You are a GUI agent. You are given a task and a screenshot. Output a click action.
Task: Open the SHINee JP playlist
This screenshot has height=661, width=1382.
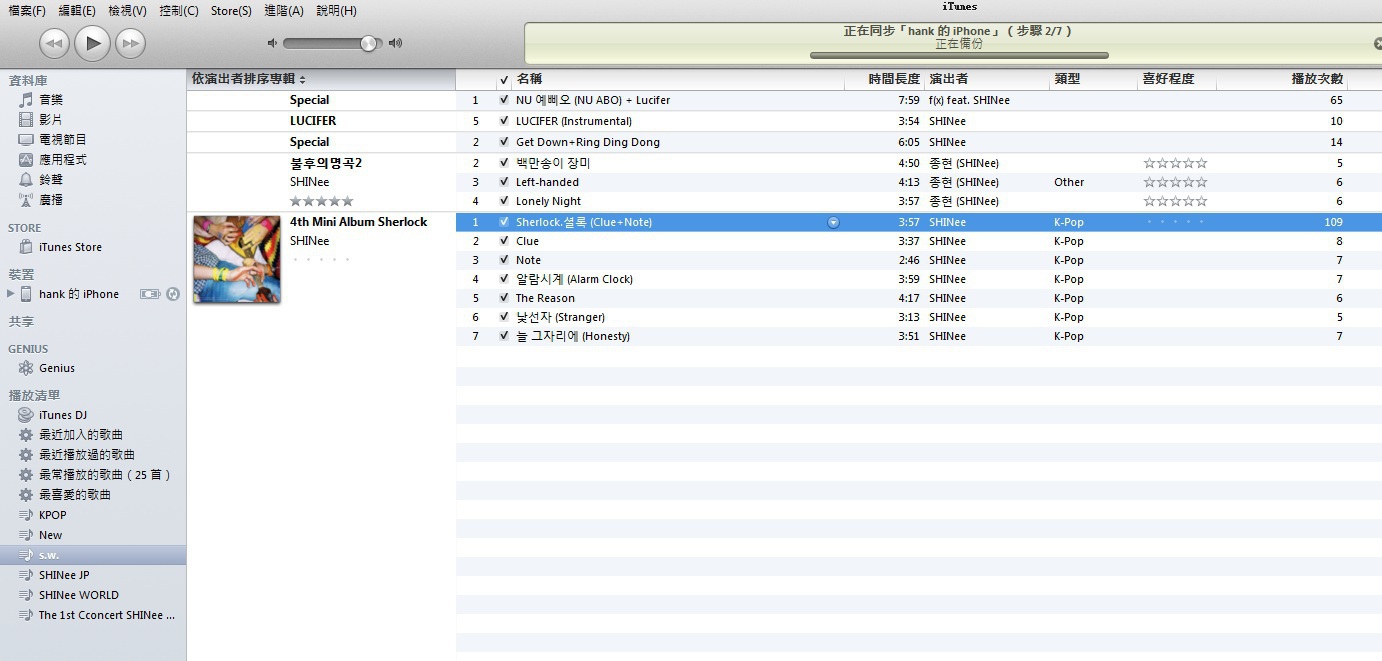[64, 575]
